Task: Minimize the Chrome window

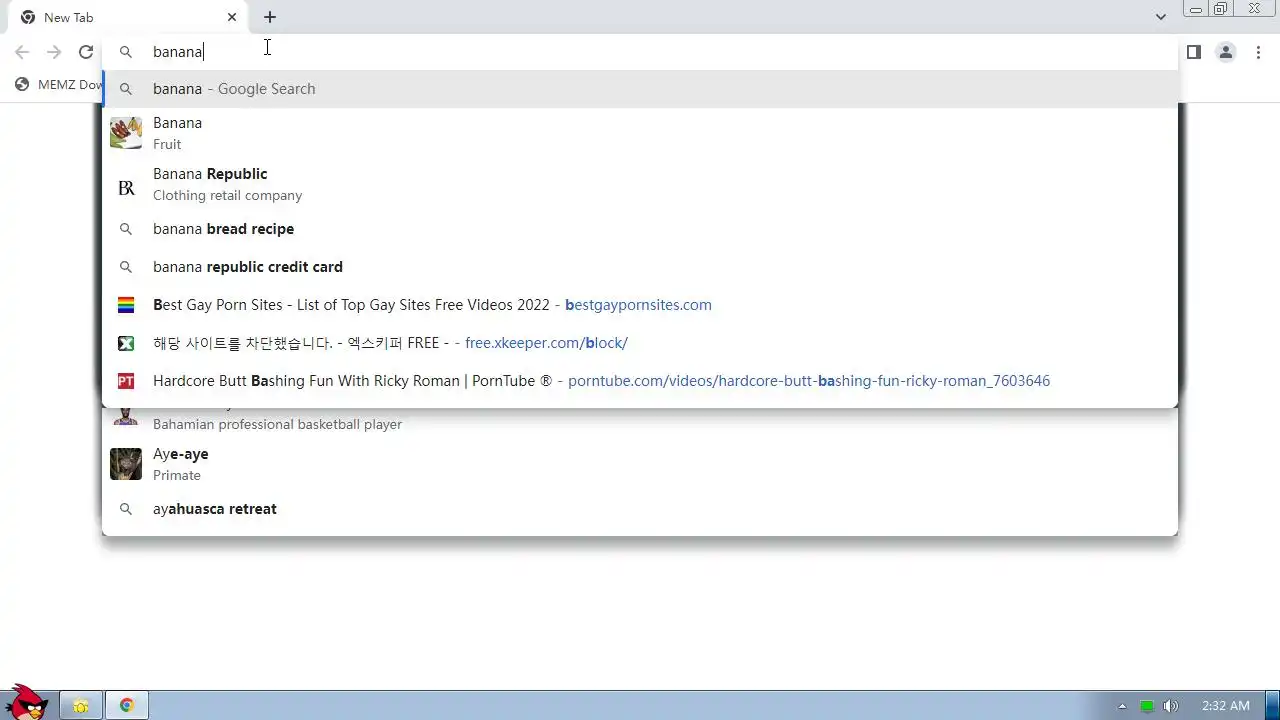Action: (1196, 9)
